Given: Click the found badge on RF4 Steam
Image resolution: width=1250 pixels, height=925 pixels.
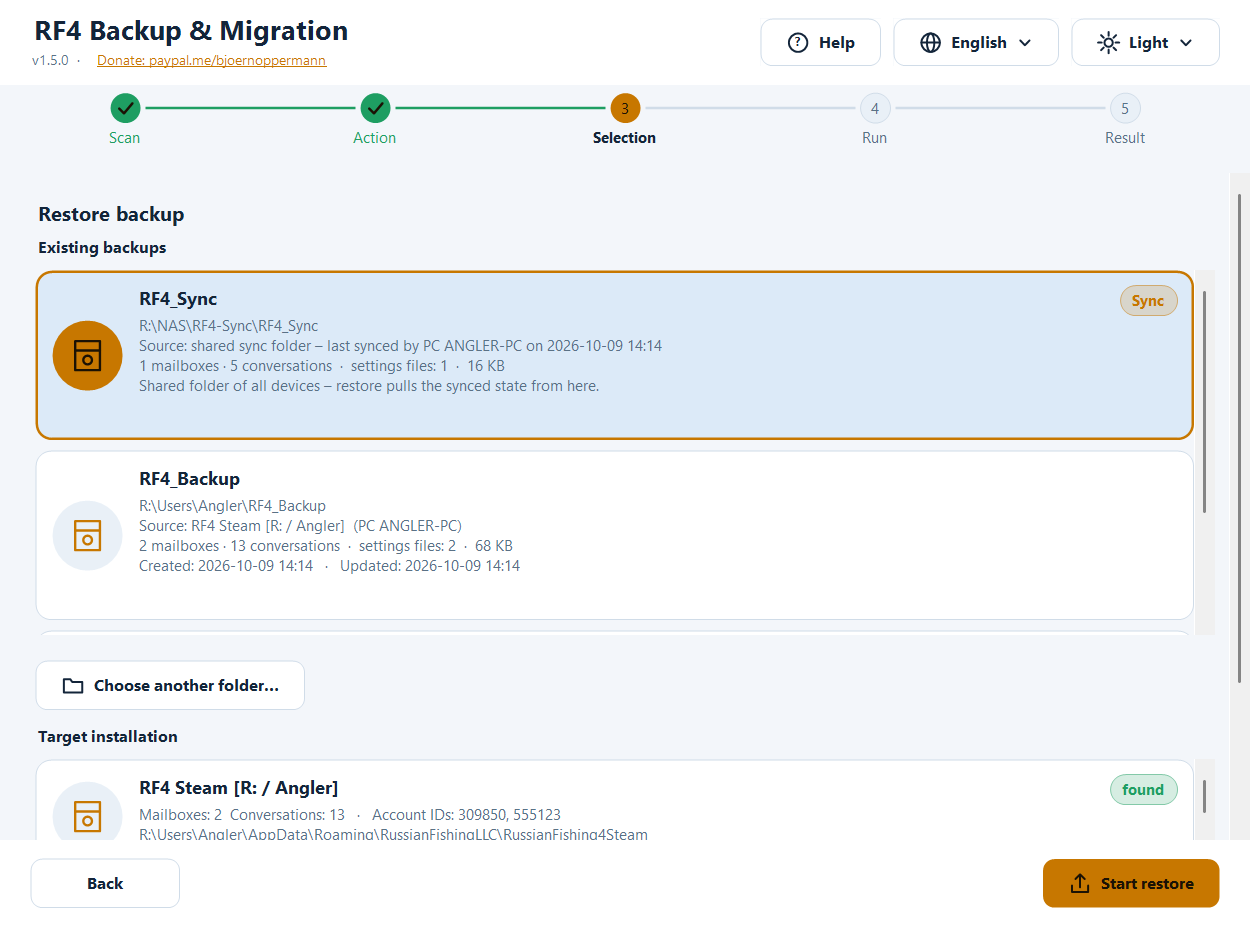Looking at the screenshot, I should click(1143, 790).
